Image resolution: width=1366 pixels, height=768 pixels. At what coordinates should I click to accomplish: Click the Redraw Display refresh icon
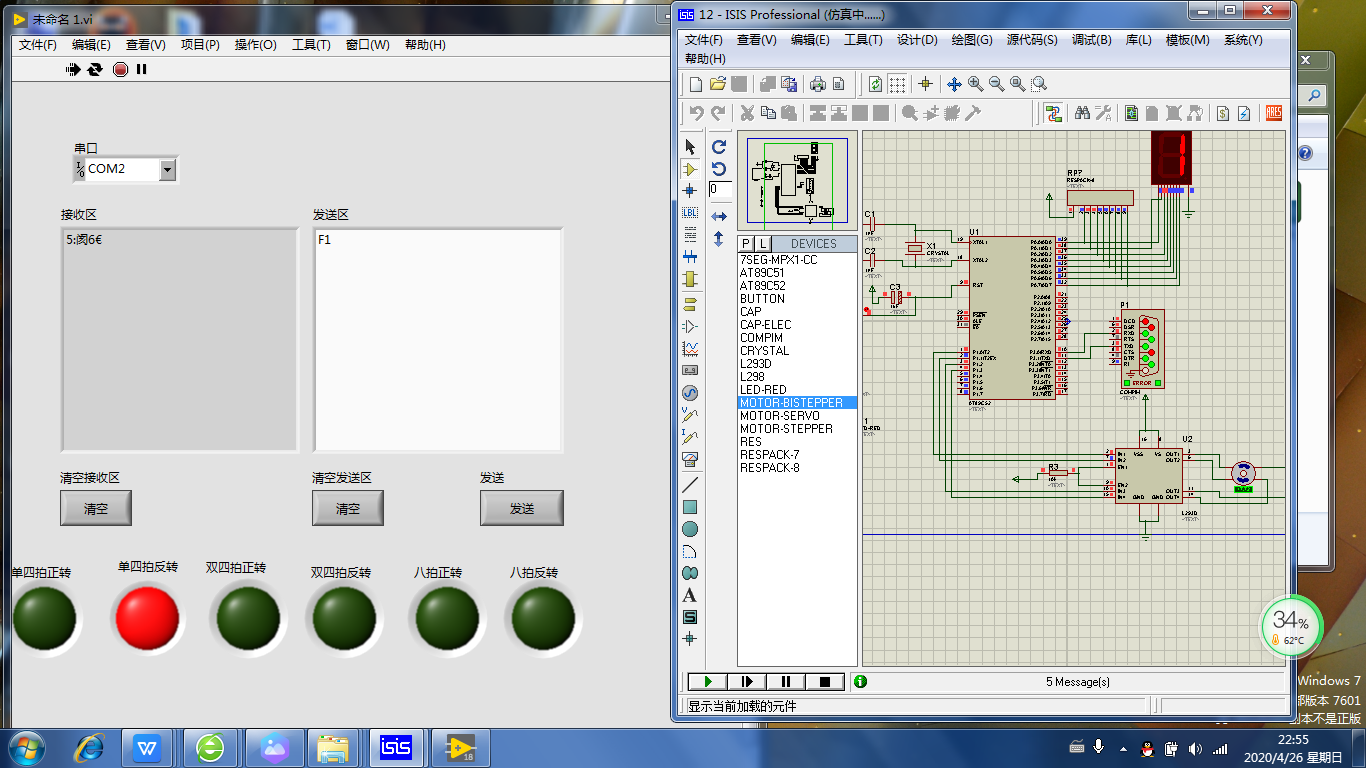point(875,84)
